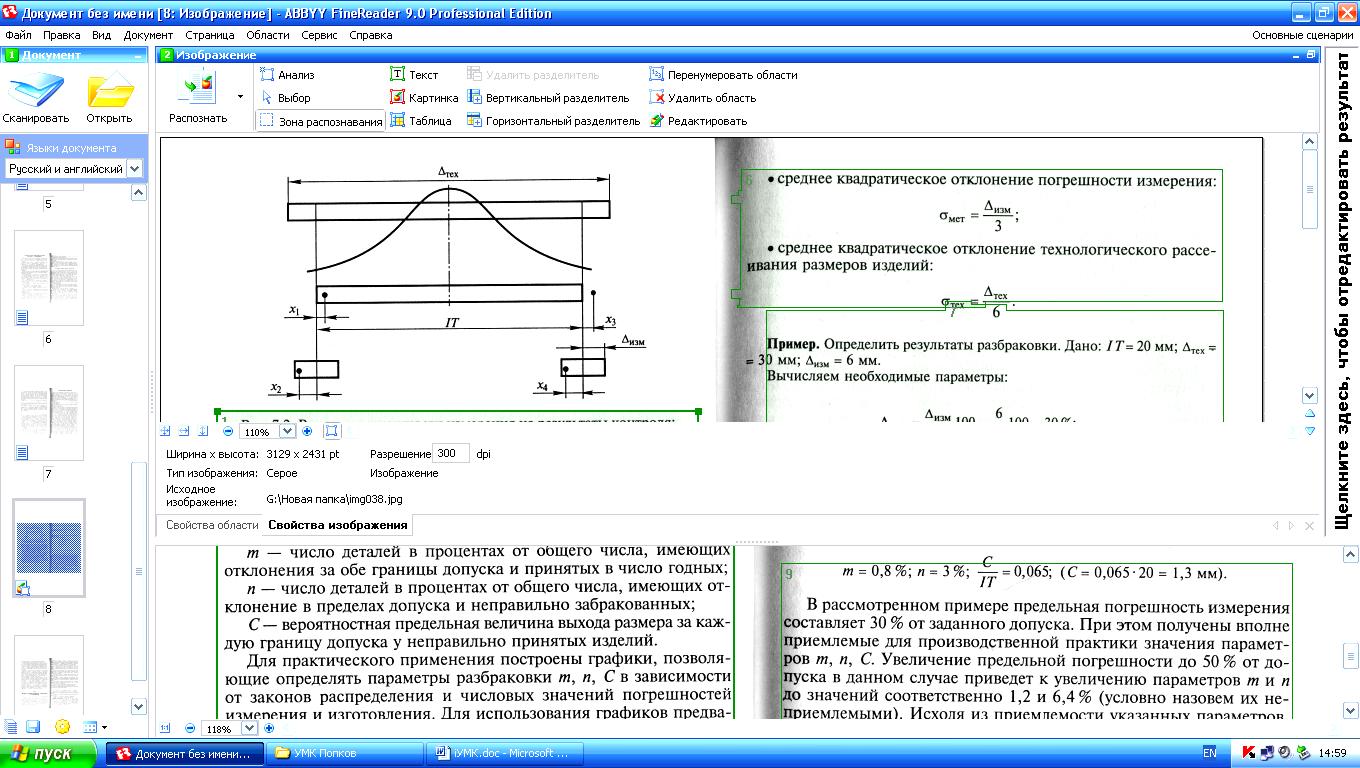
Task: Click page list view icon at pages panel bottom
Action: click(x=10, y=727)
